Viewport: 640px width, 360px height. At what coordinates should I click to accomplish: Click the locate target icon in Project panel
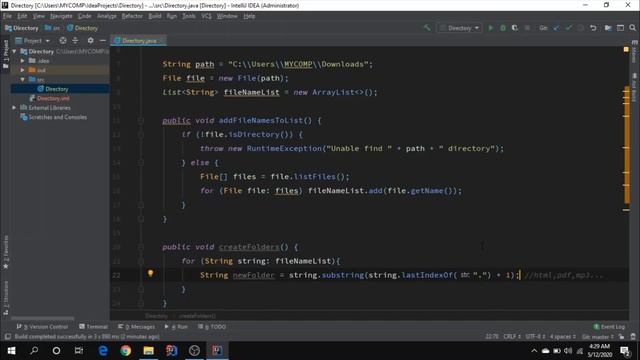tap(63, 40)
